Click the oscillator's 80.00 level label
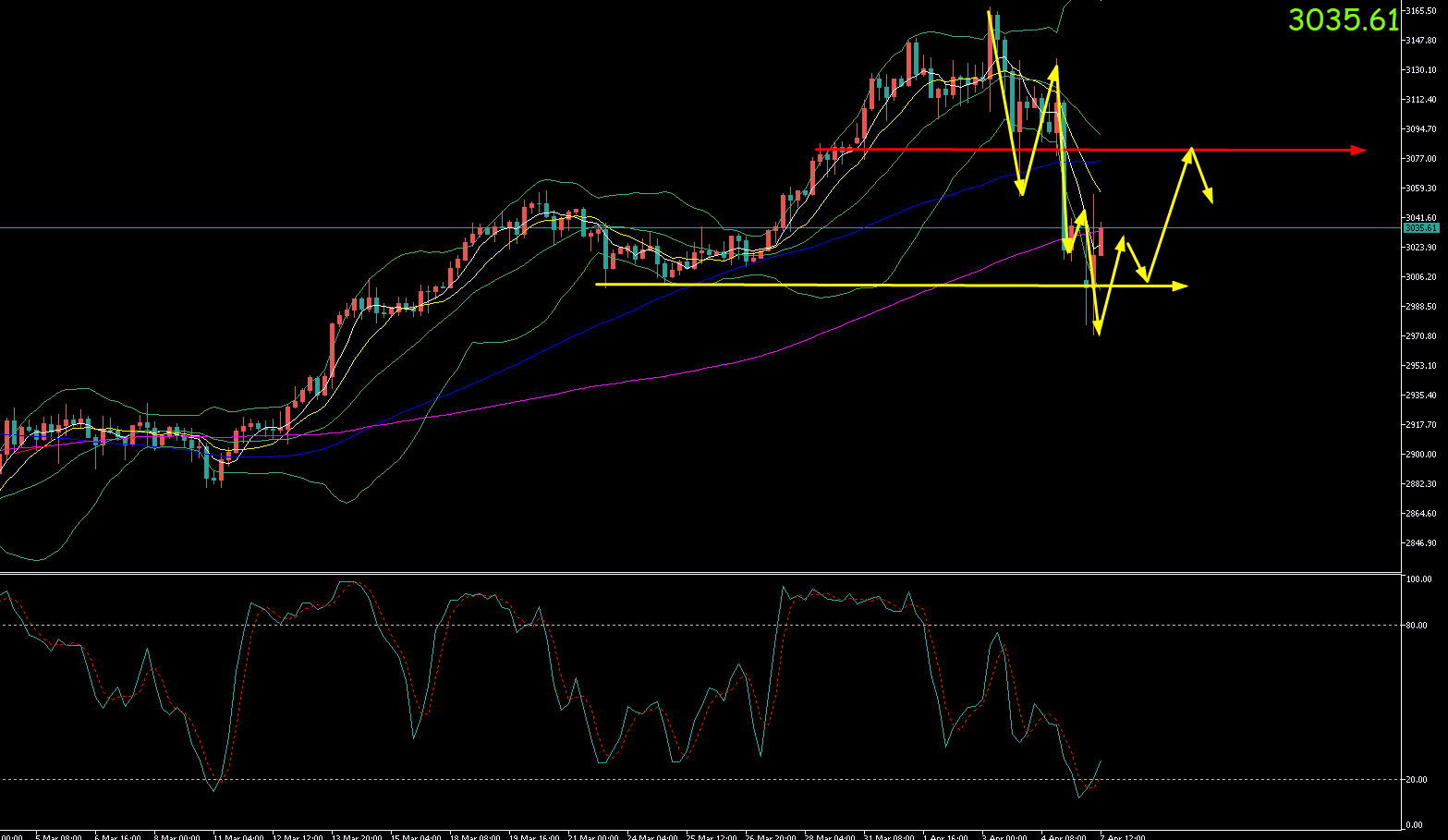The height and width of the screenshot is (840, 1448). tap(1416, 626)
